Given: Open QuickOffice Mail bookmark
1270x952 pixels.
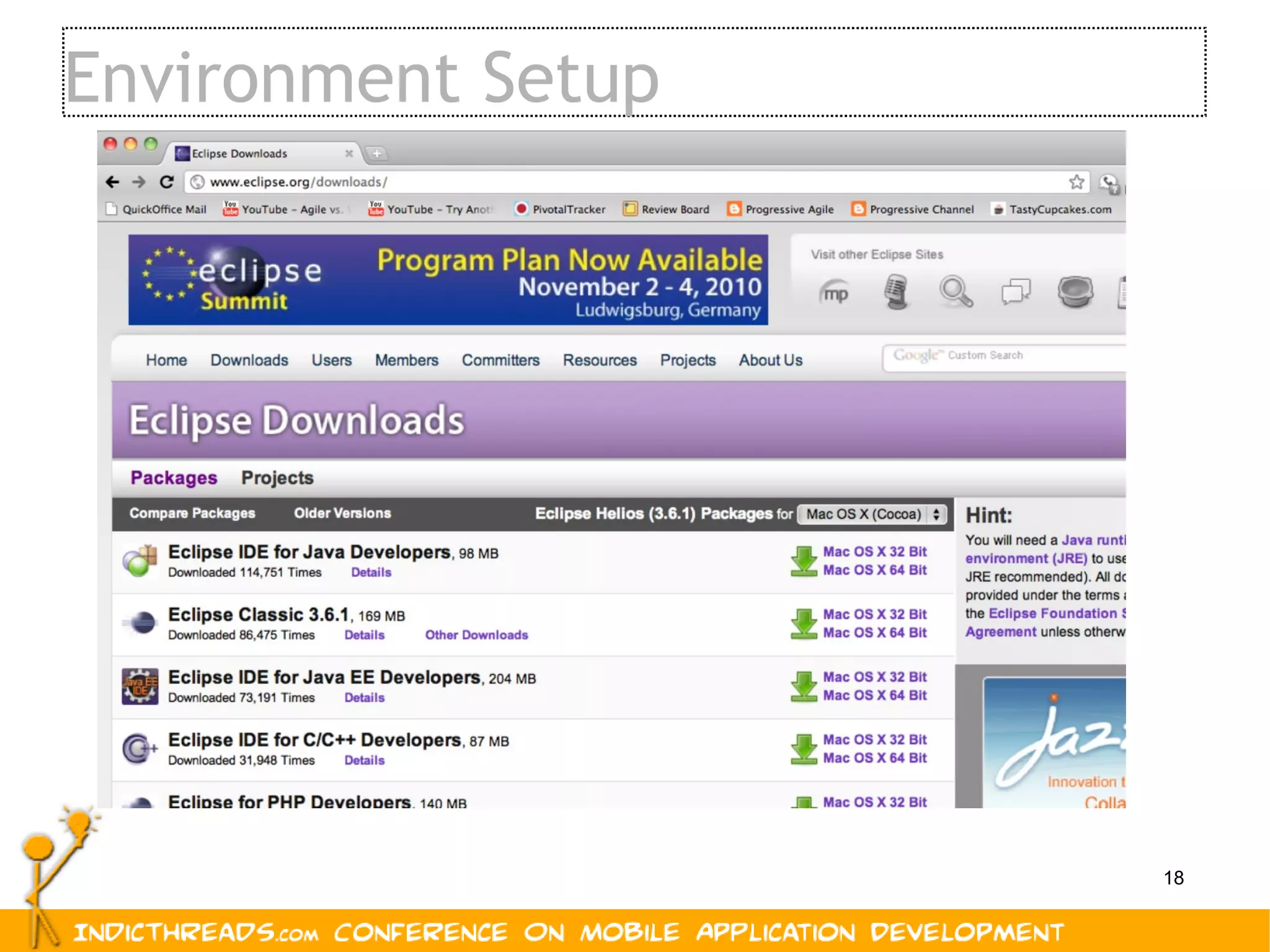Looking at the screenshot, I should coord(157,209).
